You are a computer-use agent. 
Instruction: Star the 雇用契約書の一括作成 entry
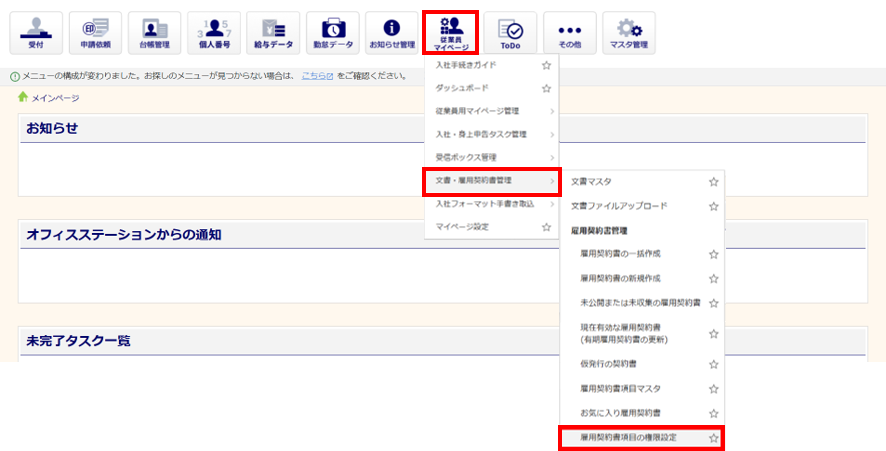[x=714, y=254]
